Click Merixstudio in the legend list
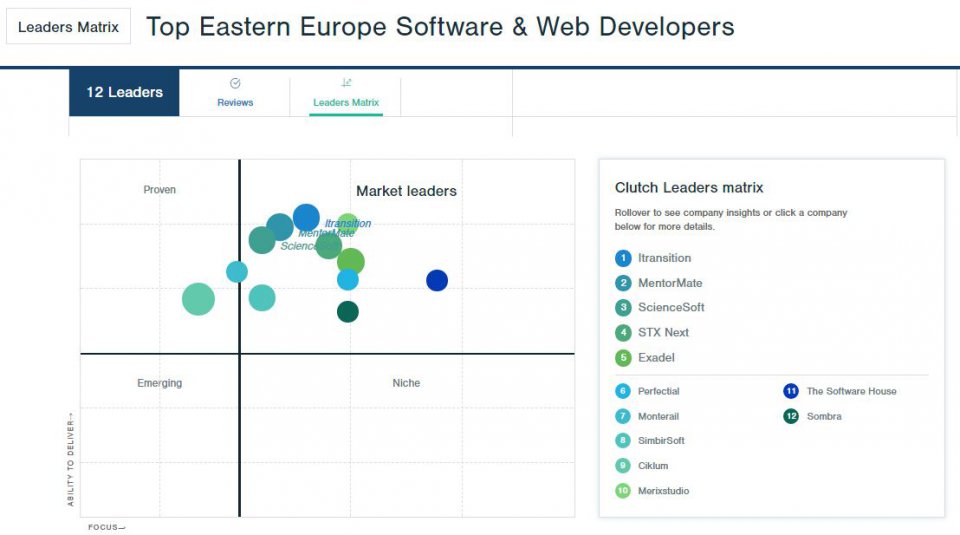Viewport: 960px width, 535px height. coord(663,491)
